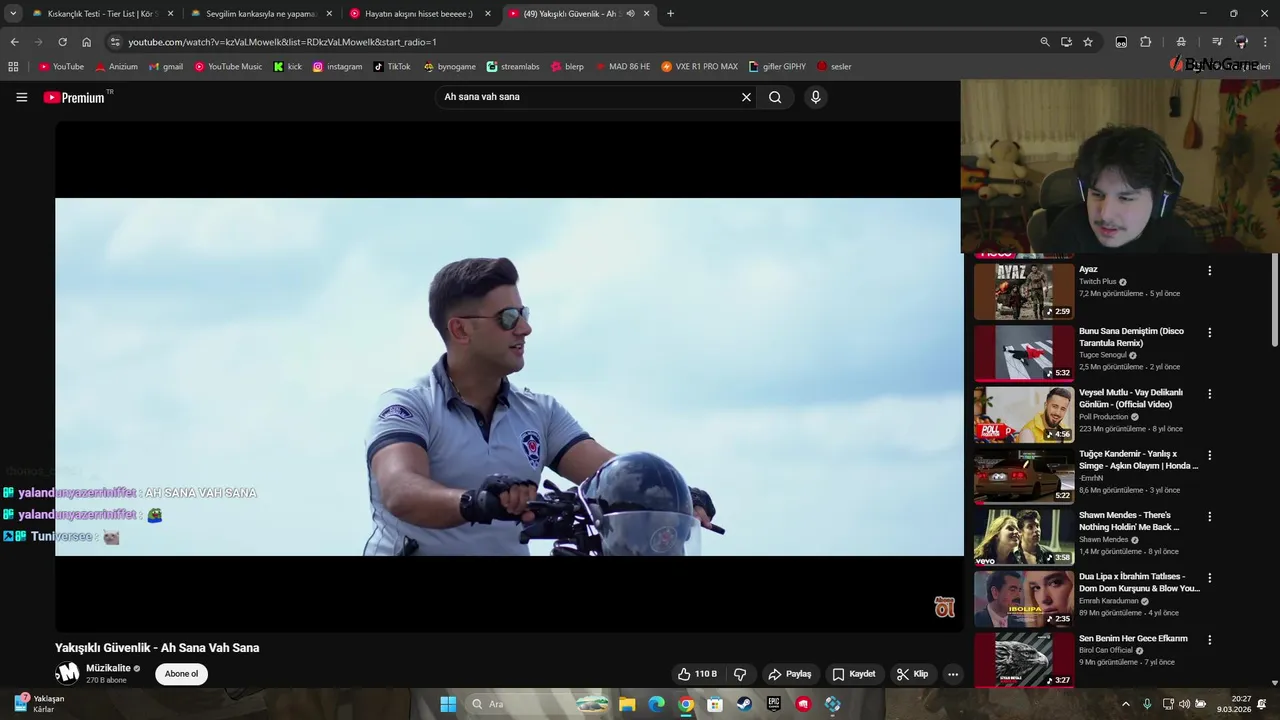
Task: Open File Explorer from taskbar
Action: pos(627,704)
